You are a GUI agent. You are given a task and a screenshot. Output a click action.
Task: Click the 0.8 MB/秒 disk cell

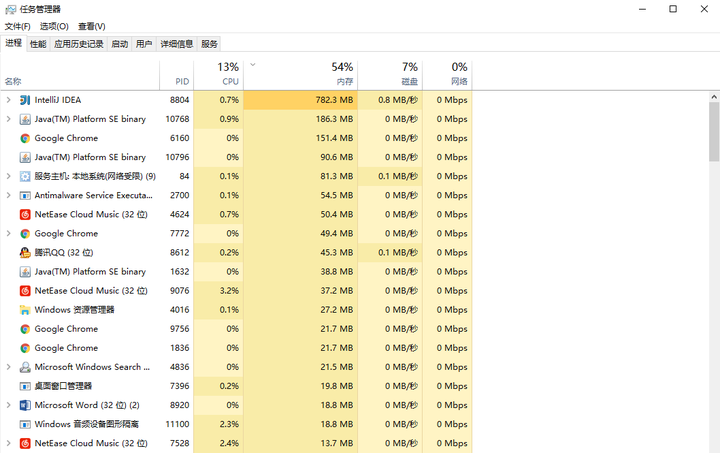[390, 100]
